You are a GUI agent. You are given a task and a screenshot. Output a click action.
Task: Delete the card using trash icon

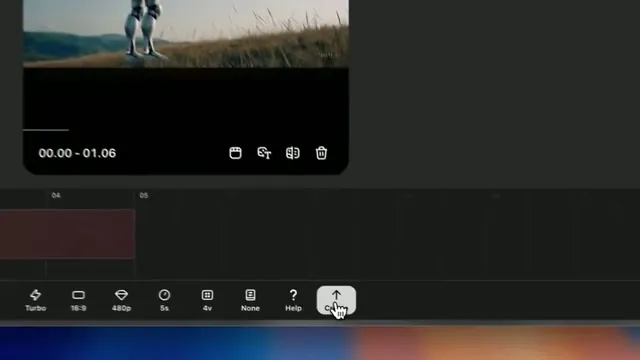[x=321, y=153]
